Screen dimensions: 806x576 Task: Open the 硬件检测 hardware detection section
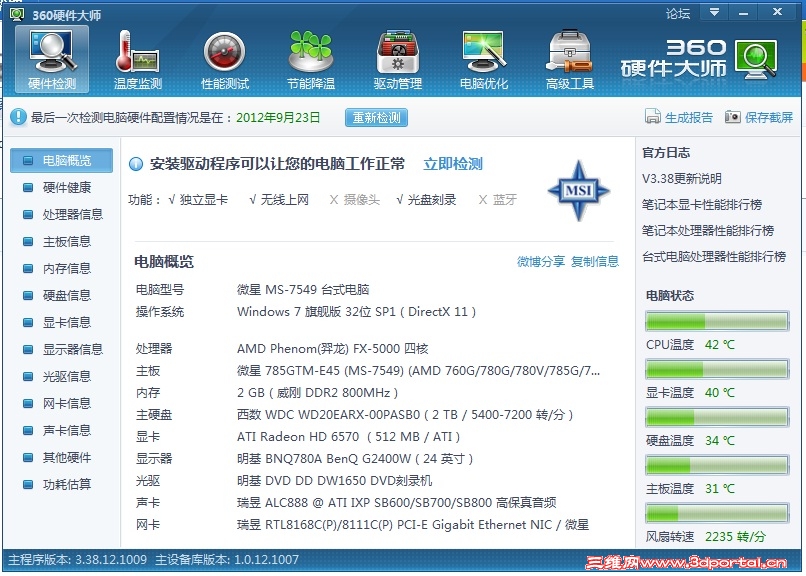pos(52,60)
